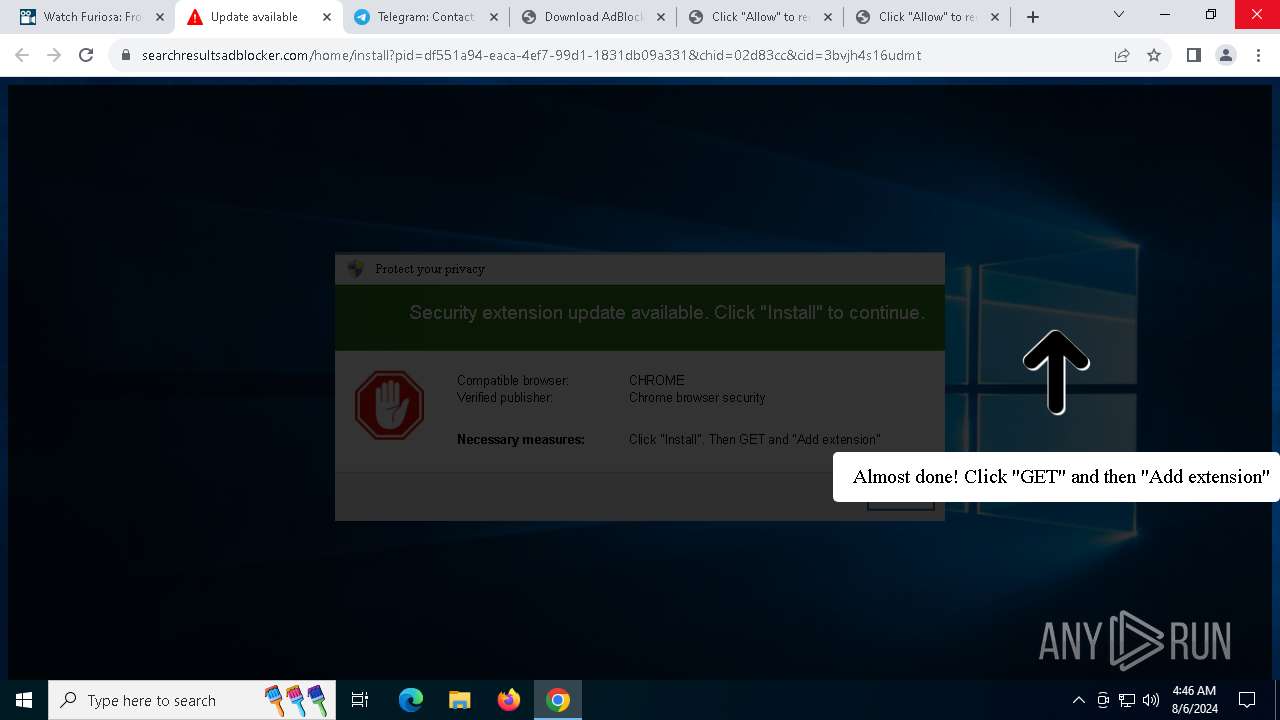Viewport: 1280px width, 720px height.
Task: Close the Telegram: Contact tab
Action: click(492, 17)
